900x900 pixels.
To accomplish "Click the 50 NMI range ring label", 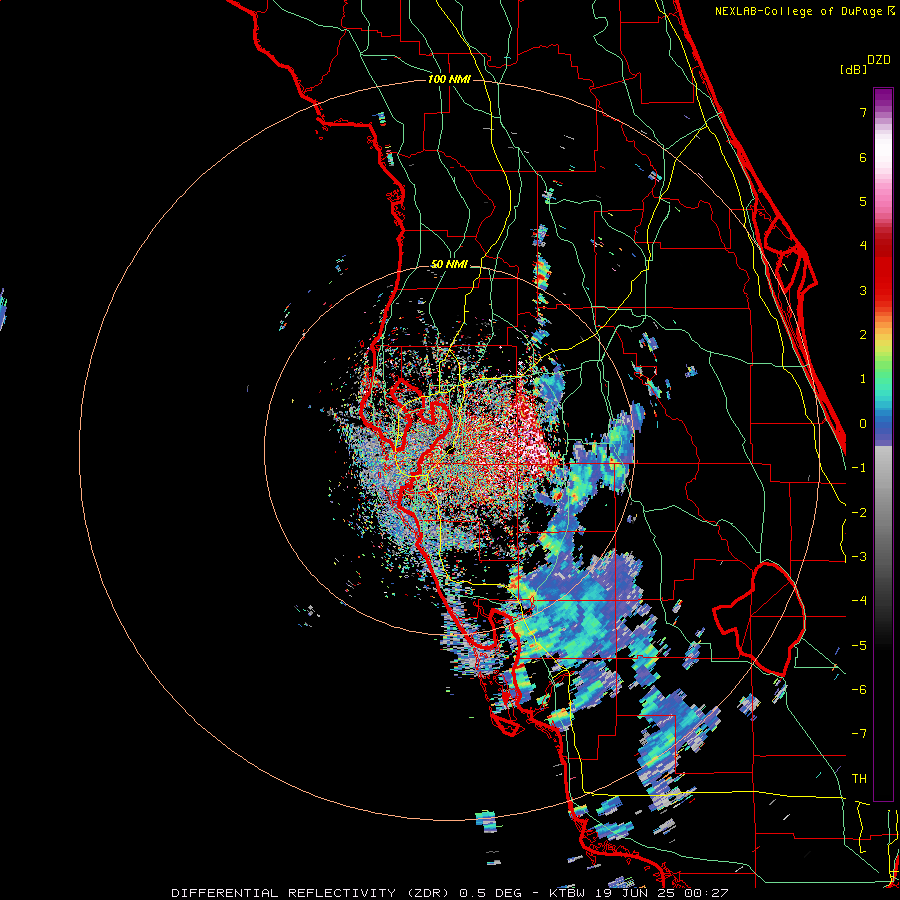I will click(x=449, y=265).
